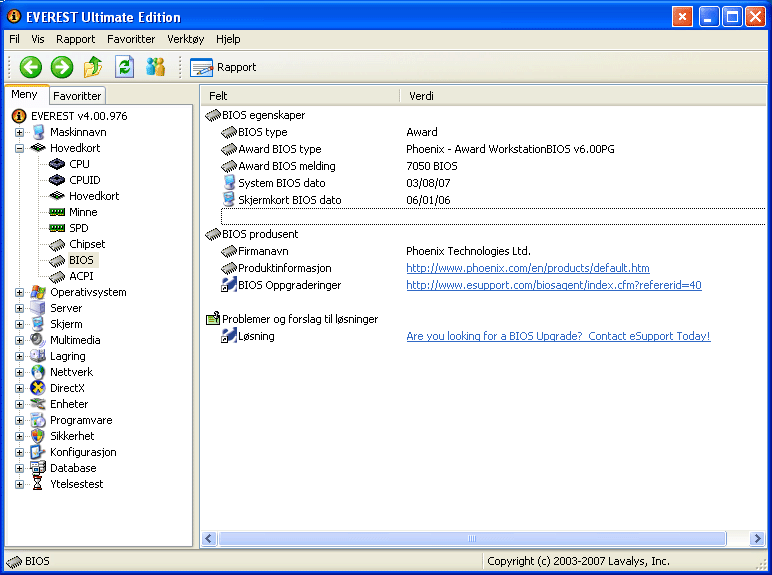
Task: Expand the Programvare node
Action: 19,420
